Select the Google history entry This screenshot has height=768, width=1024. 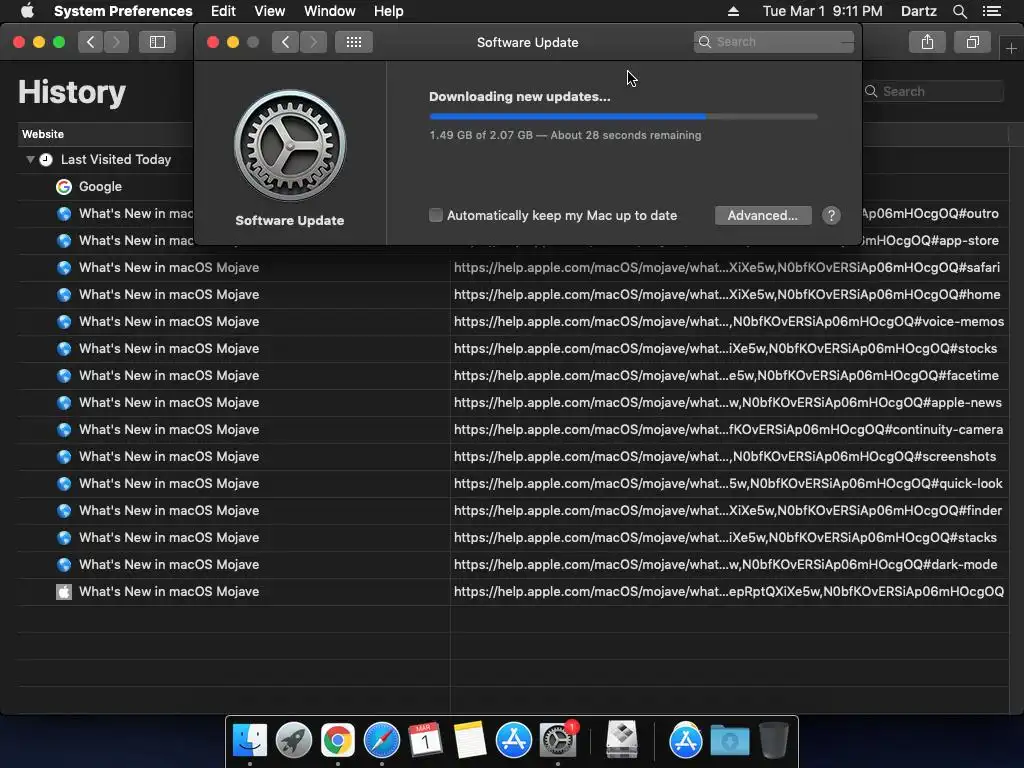[100, 187]
